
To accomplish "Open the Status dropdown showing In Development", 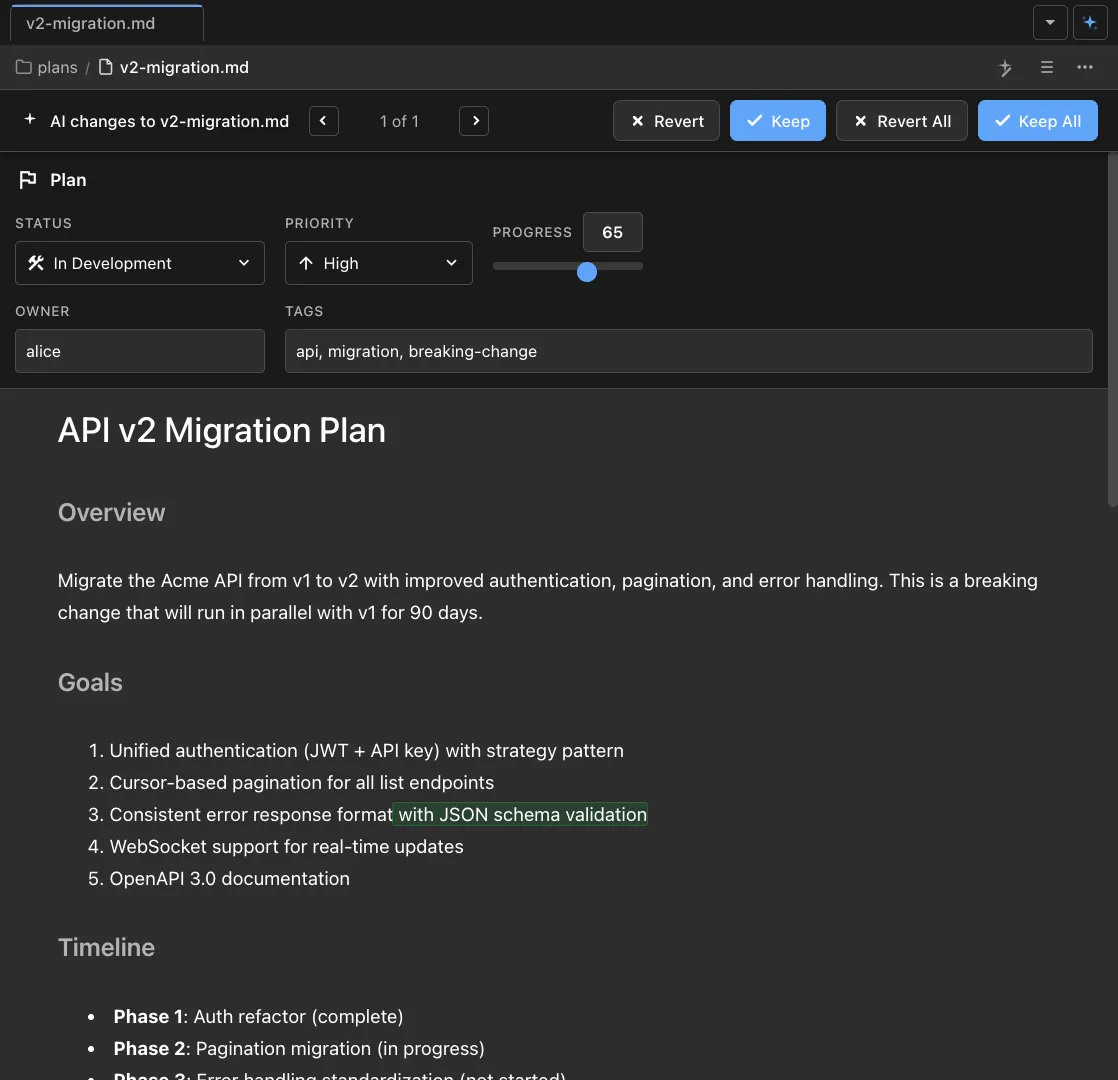I will 139,263.
